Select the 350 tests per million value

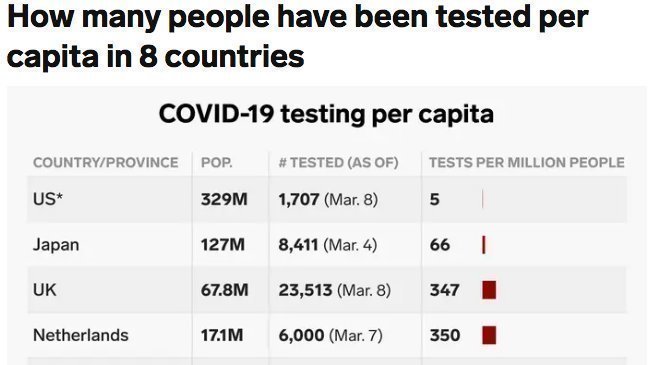[445, 335]
